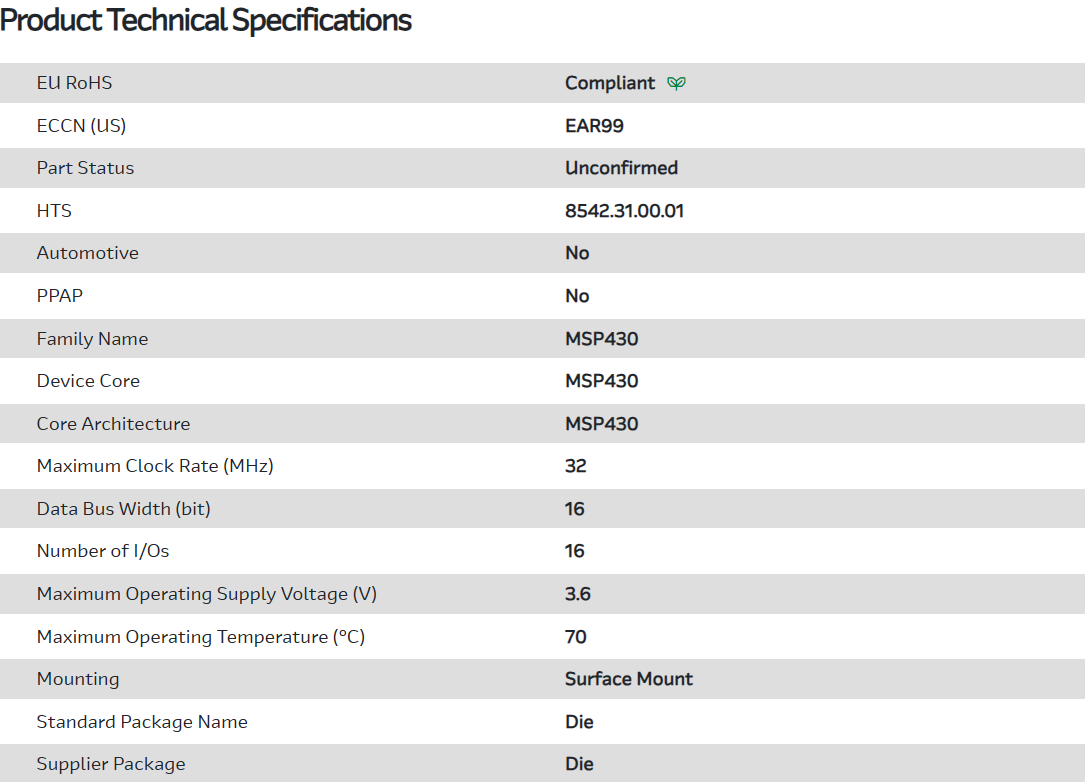The width and height of the screenshot is (1085, 782).
Task: Click the Standard Package Name label
Action: tap(142, 722)
